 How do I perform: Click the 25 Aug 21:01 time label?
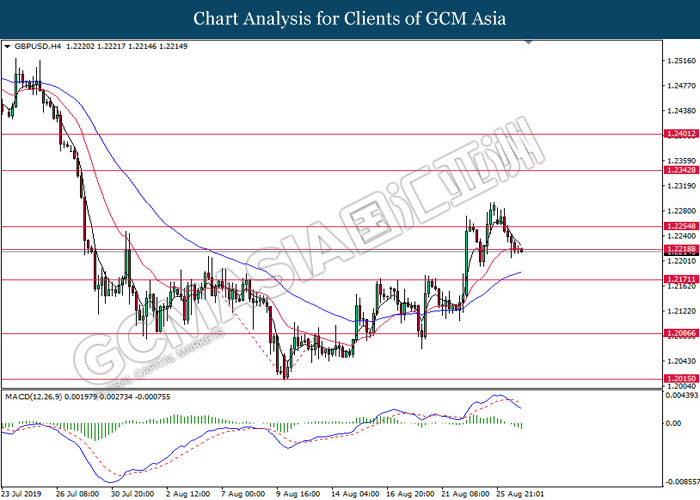pos(523,493)
